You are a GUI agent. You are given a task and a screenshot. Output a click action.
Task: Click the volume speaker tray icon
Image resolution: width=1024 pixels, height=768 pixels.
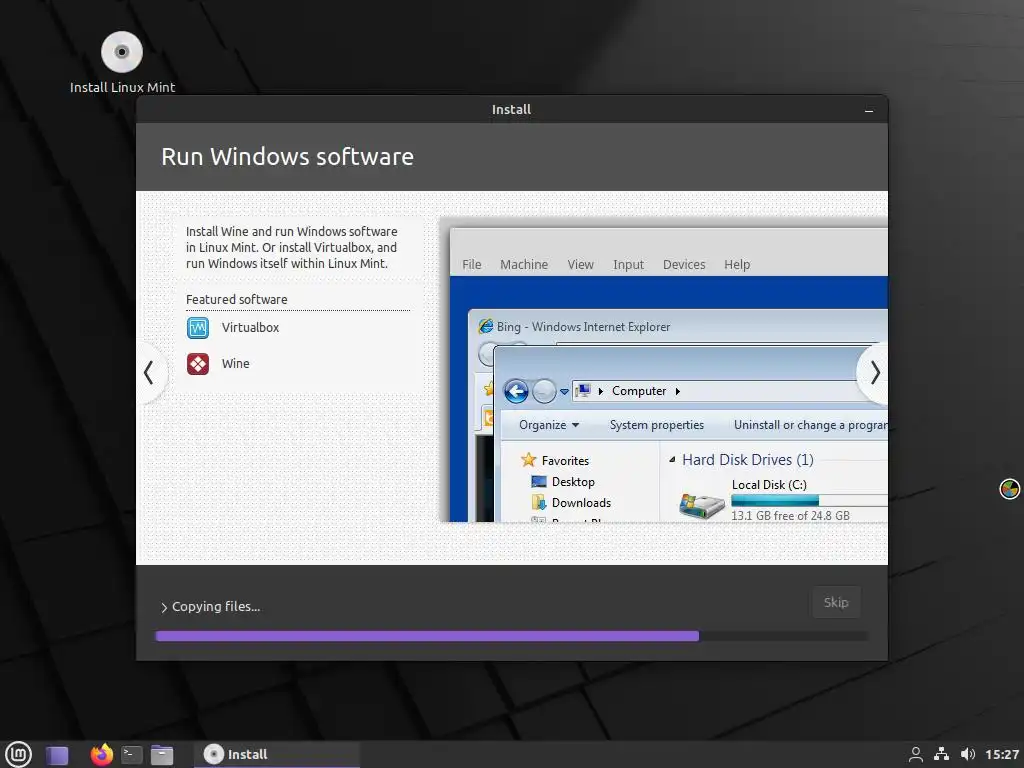[968, 755]
